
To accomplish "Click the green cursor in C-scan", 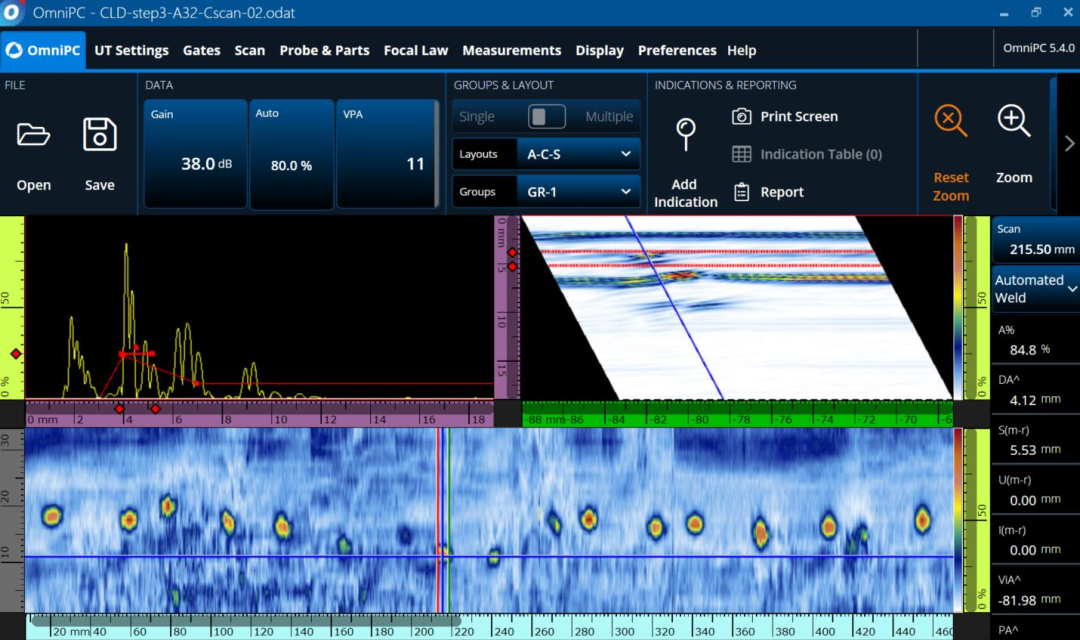I will 448,519.
